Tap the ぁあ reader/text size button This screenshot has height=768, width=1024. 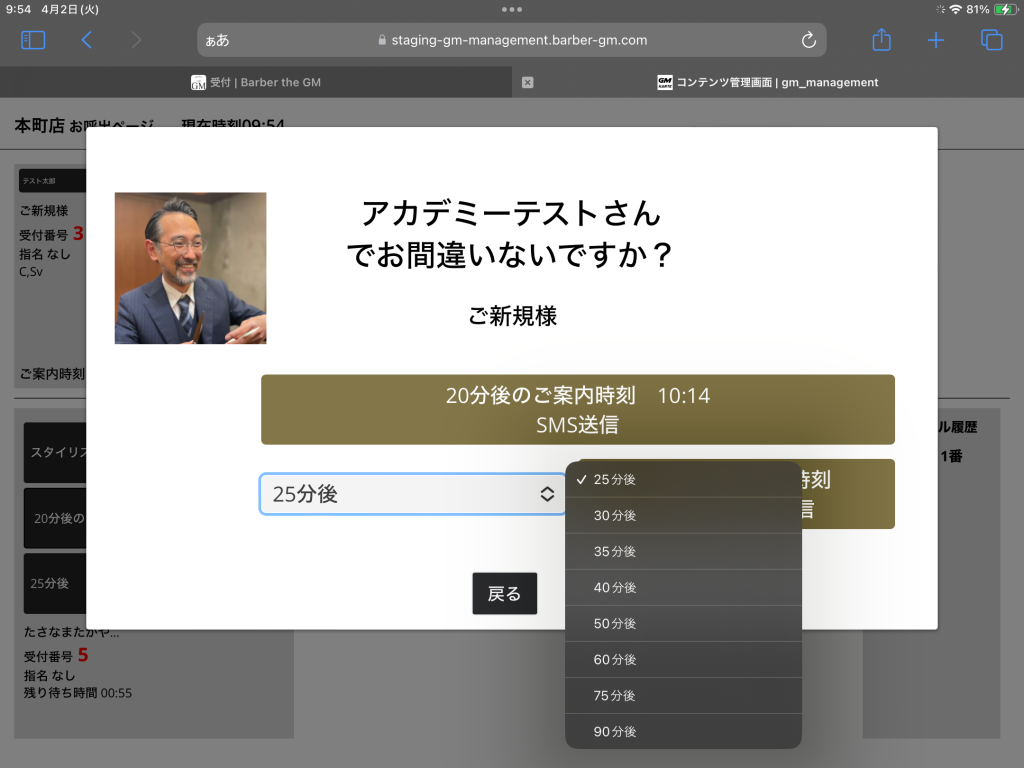(217, 41)
